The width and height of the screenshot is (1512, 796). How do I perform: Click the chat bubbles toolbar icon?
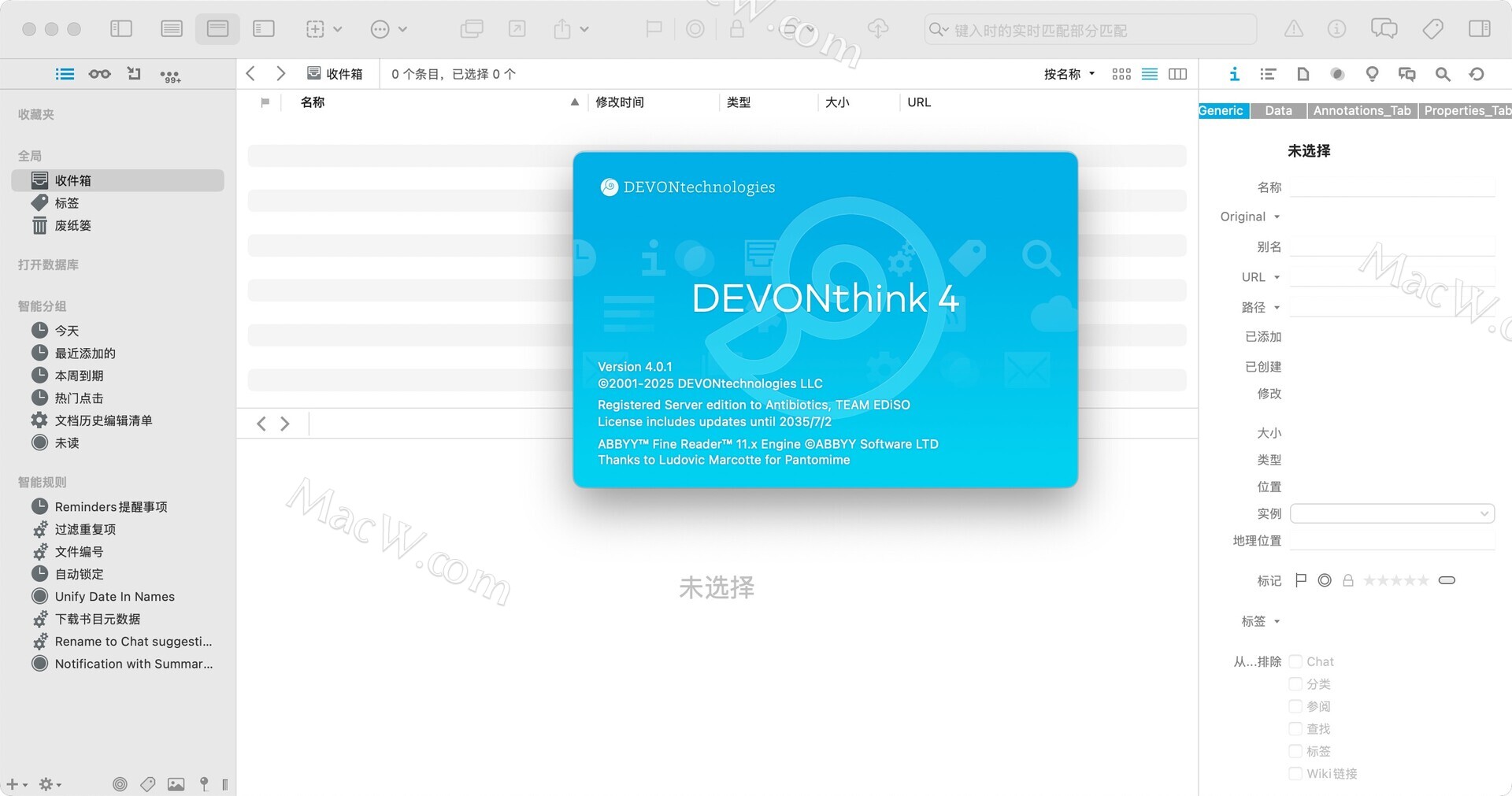pos(1384,29)
